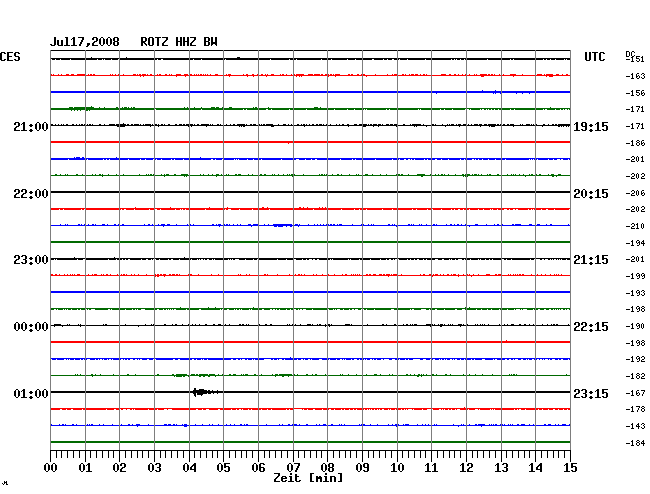Click minute tick label 01 on the axis
Image resolution: width=650 pixels, height=494 pixels.
pos(85,468)
